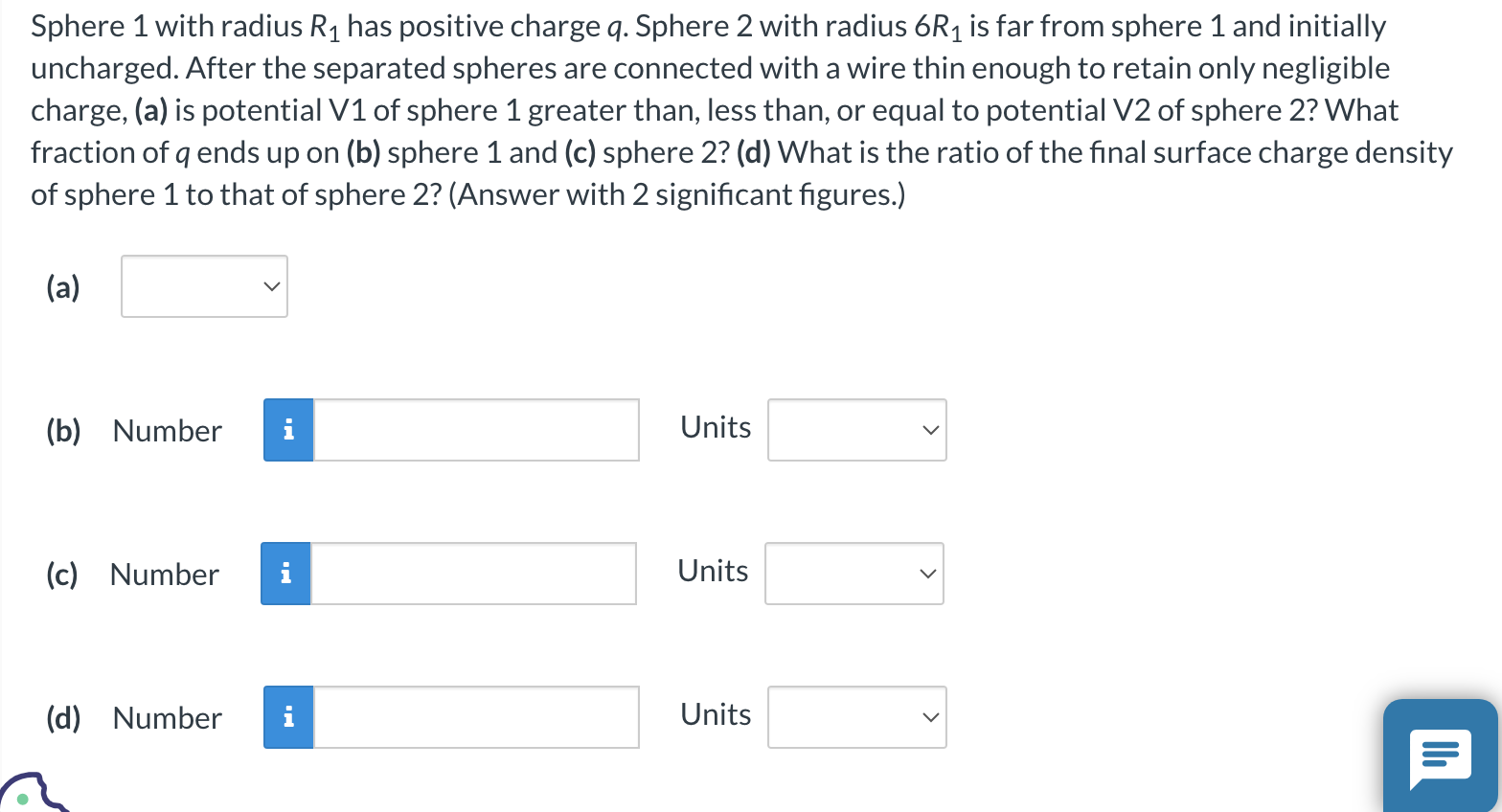Viewport: 1502px width, 812px height.
Task: Focus the Number entry for part (d)
Action: pyautogui.click(x=474, y=716)
